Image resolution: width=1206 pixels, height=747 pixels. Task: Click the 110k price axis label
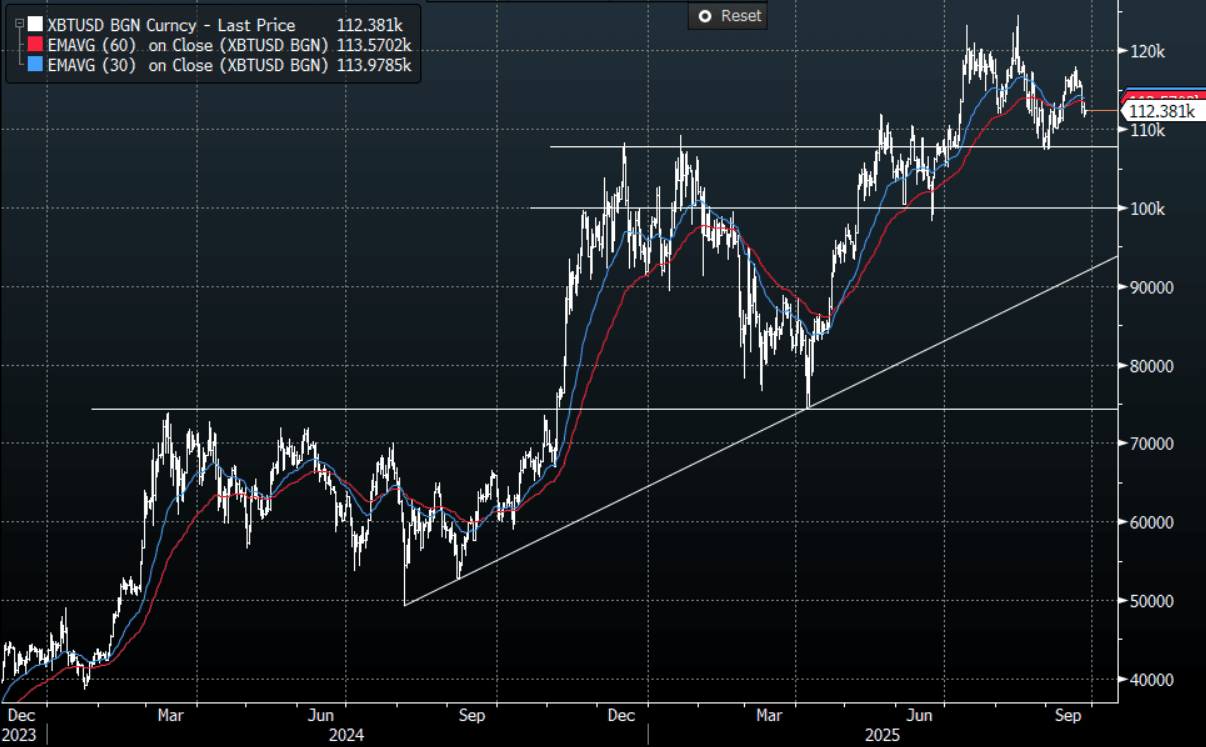1147,130
